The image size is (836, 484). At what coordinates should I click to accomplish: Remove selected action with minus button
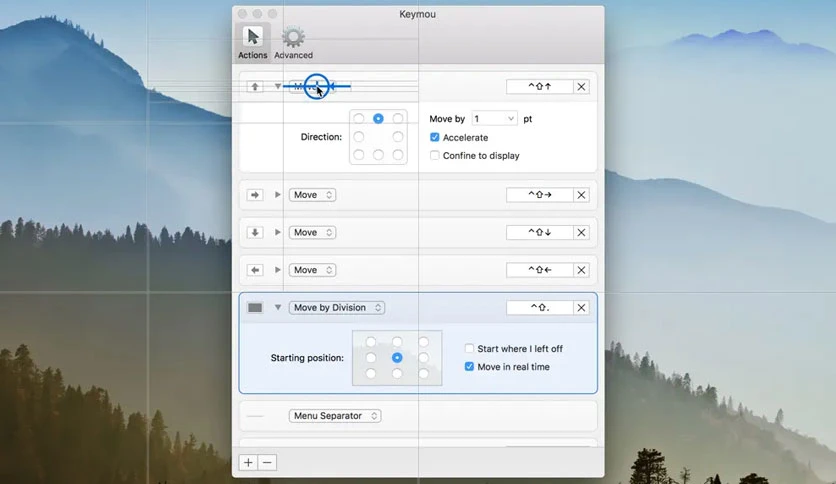pos(268,462)
